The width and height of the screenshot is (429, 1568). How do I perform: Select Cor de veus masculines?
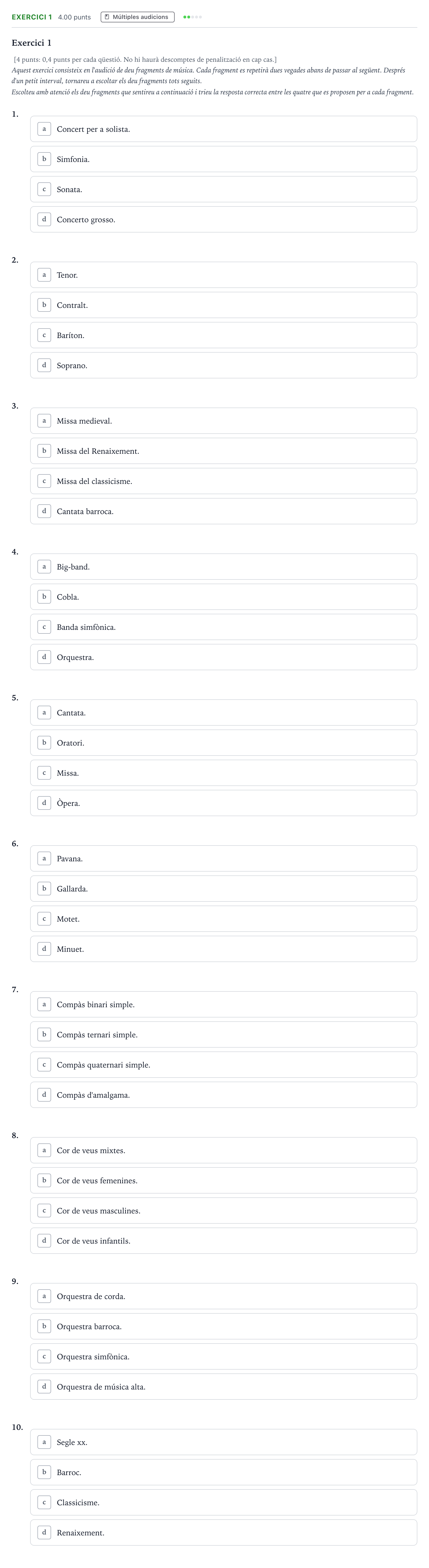pos(223,1210)
